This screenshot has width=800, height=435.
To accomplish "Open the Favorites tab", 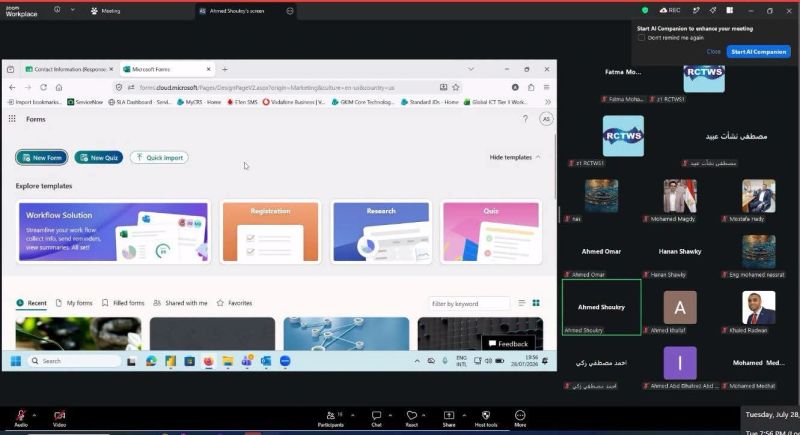I will pos(234,303).
